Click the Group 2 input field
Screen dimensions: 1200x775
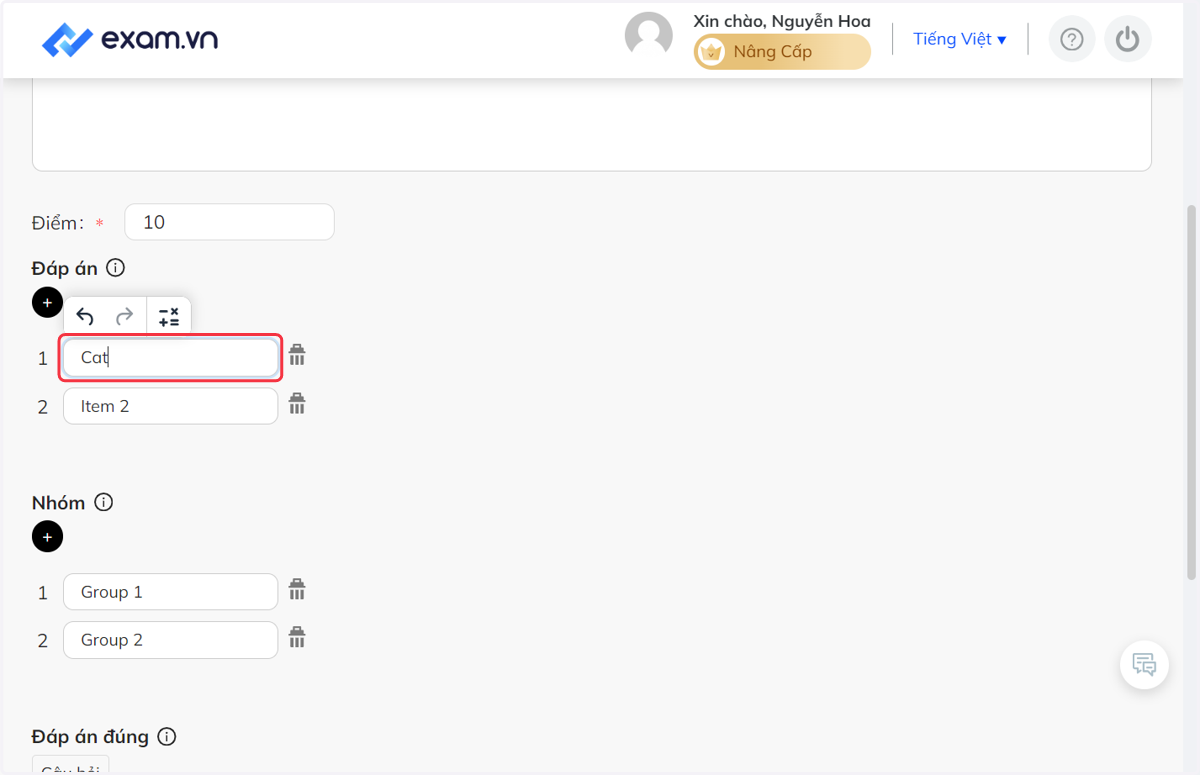[171, 640]
